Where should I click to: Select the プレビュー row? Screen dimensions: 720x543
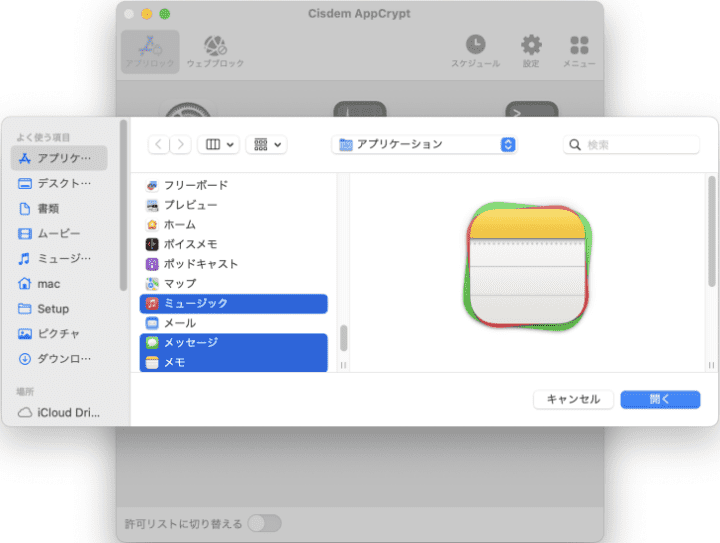(x=233, y=205)
